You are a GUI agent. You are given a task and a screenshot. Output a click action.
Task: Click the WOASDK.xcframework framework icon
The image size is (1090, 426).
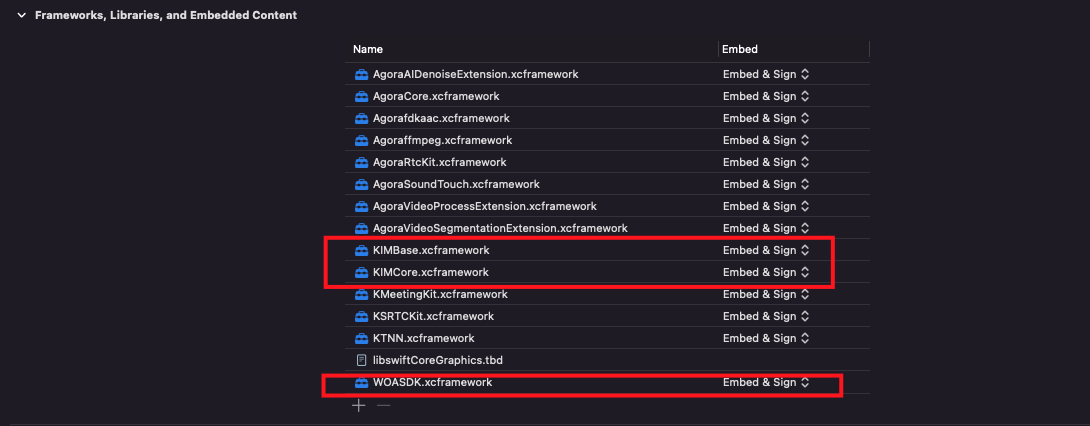(x=362, y=382)
